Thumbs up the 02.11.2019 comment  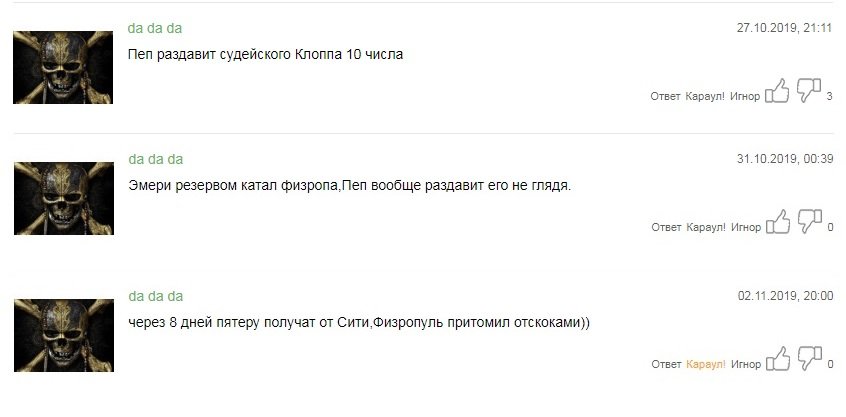tap(778, 359)
